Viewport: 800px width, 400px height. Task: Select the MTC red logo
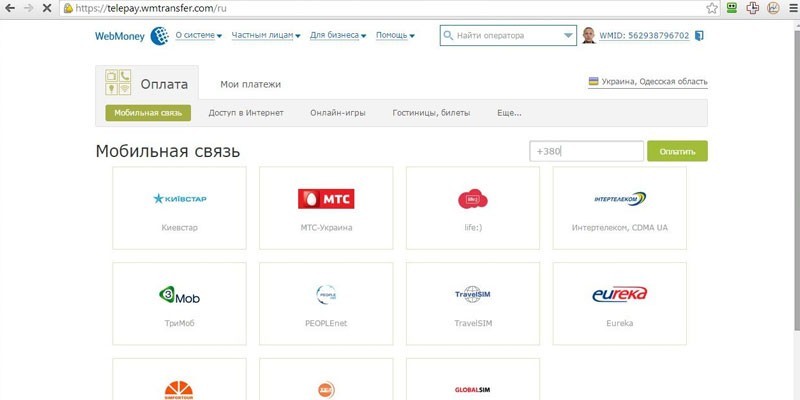click(x=326, y=199)
